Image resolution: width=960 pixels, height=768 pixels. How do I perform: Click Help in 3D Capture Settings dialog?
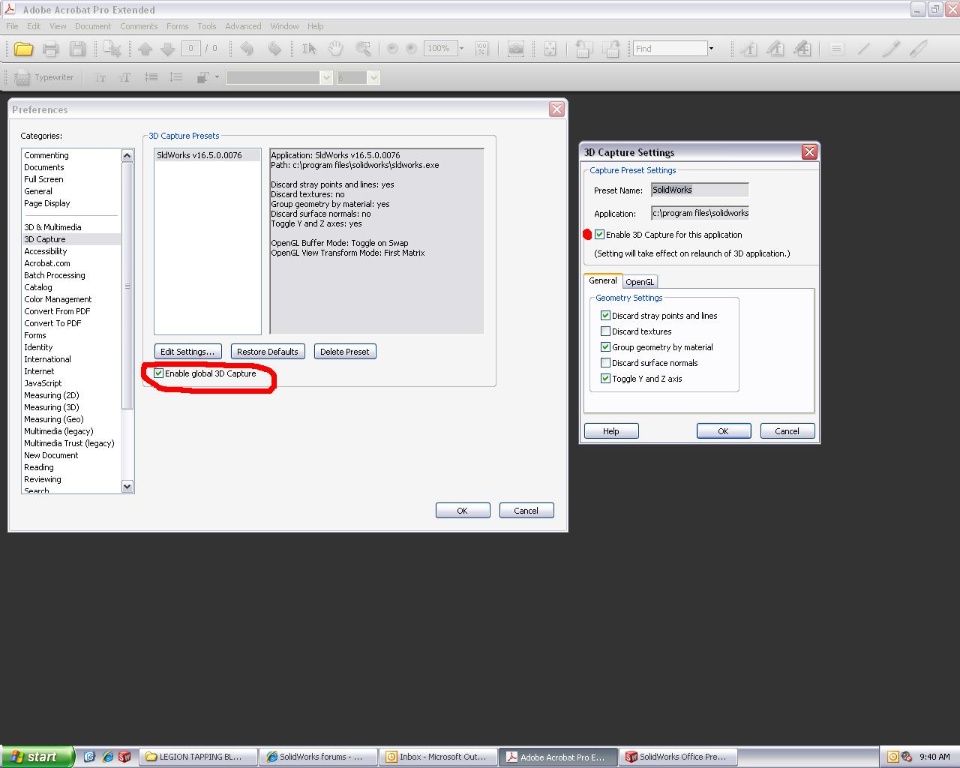(x=611, y=431)
